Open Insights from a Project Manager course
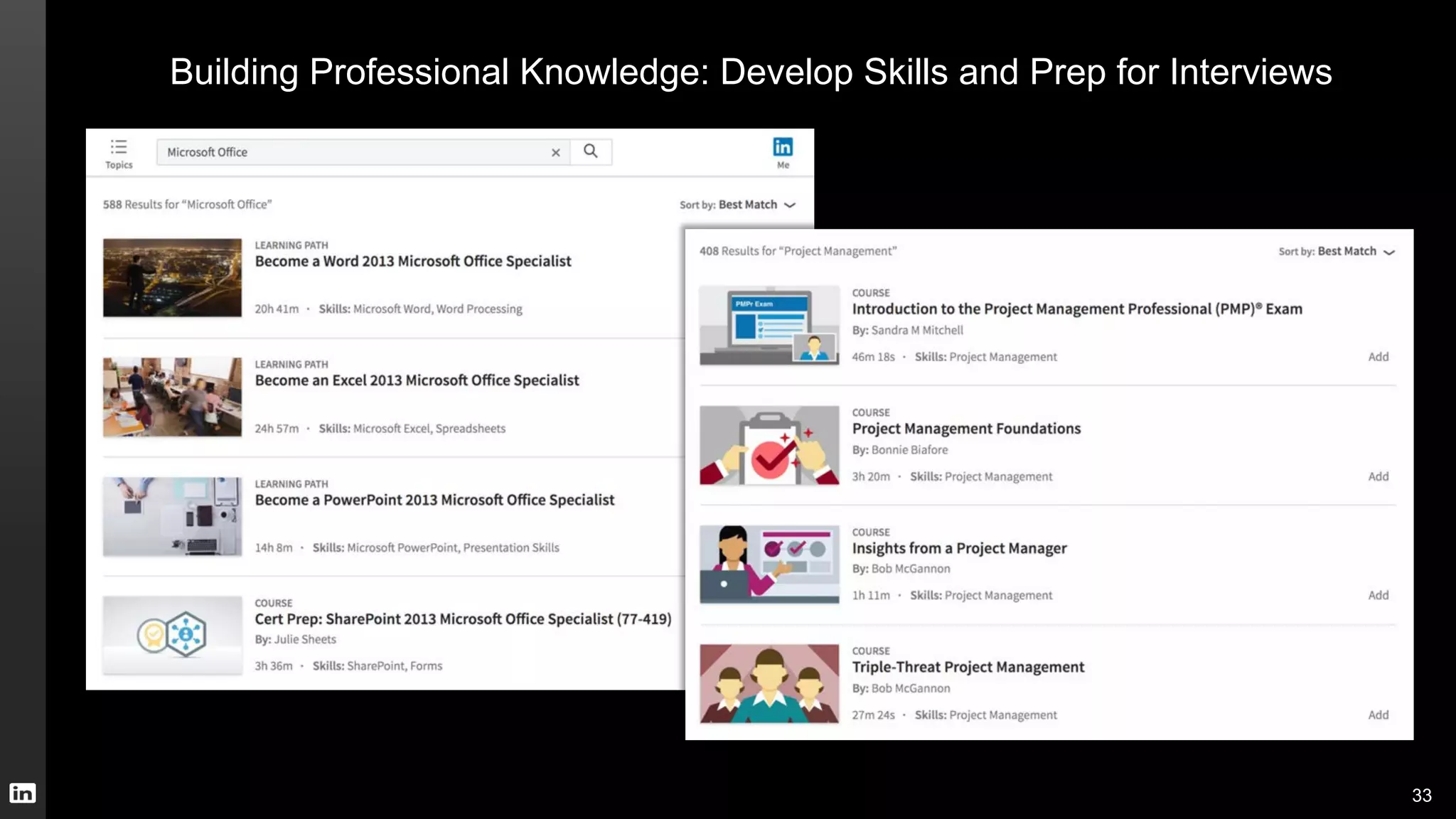1456x819 pixels. pyautogui.click(x=959, y=548)
